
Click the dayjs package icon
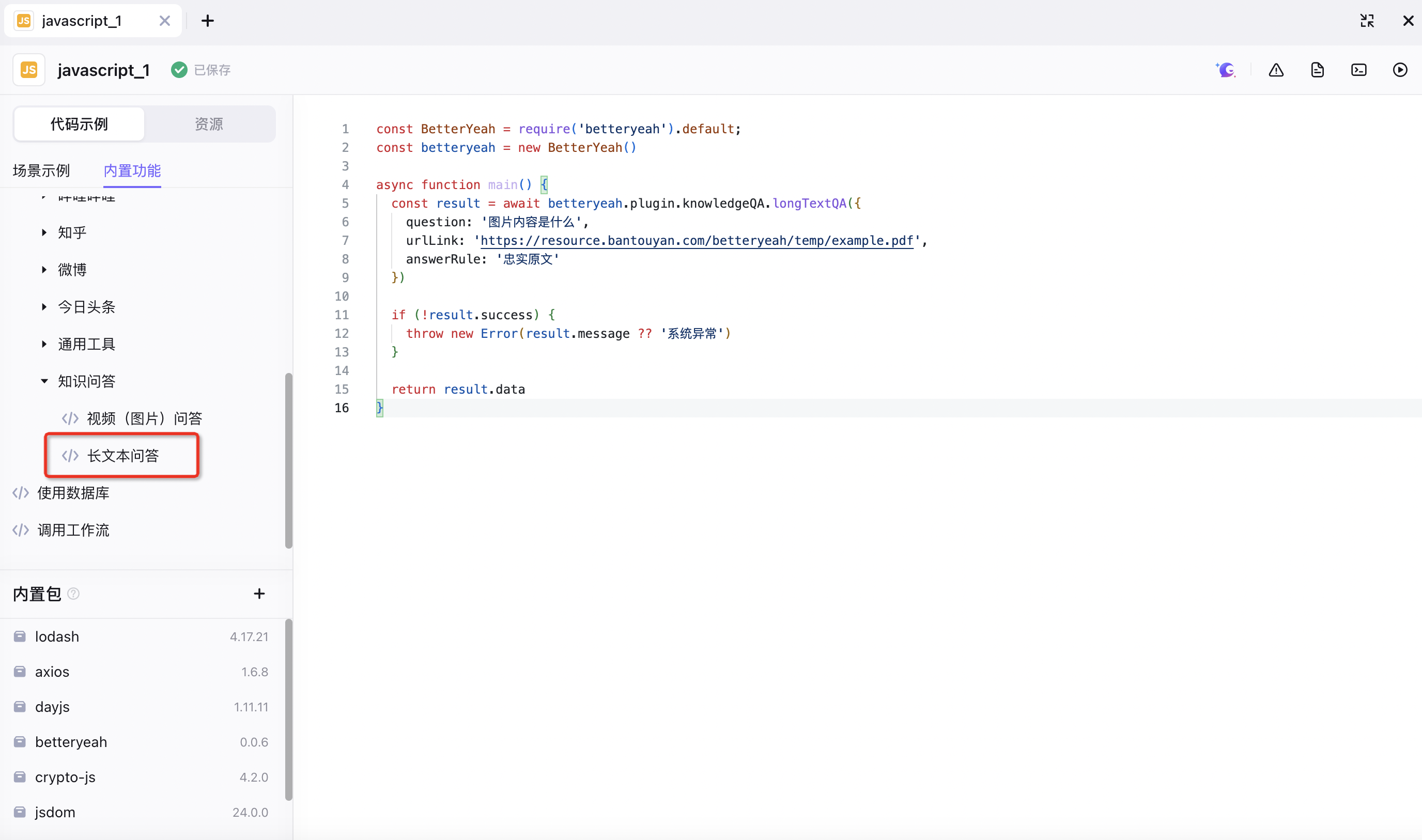pyautogui.click(x=20, y=706)
